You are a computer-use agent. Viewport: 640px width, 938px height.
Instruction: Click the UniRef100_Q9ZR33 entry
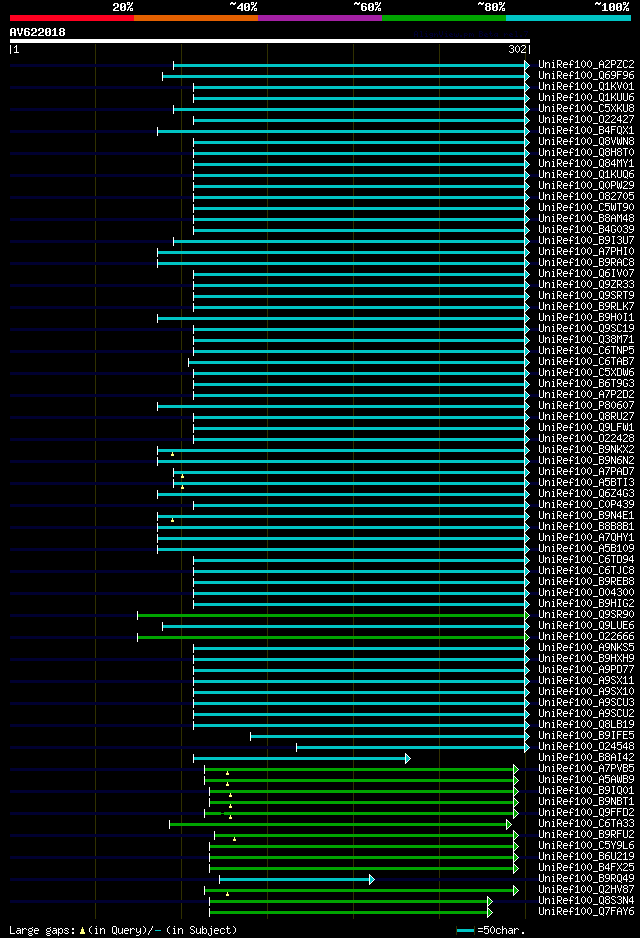pyautogui.click(x=586, y=285)
